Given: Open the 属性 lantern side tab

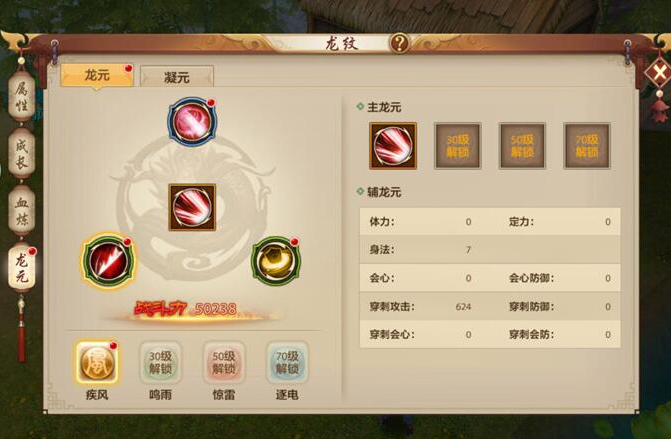Looking at the screenshot, I should coord(22,97).
